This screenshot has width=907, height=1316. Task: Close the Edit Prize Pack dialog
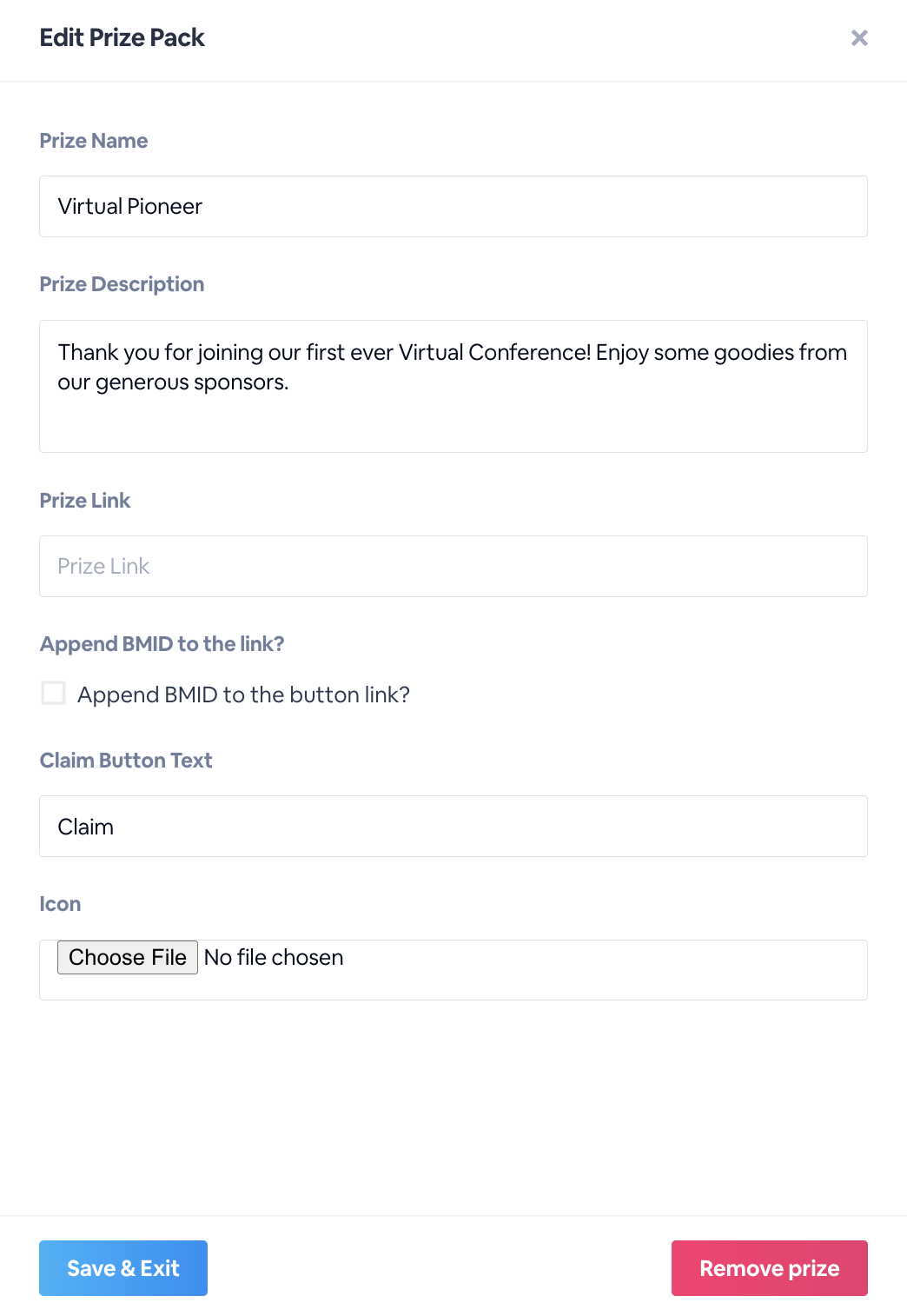click(859, 37)
